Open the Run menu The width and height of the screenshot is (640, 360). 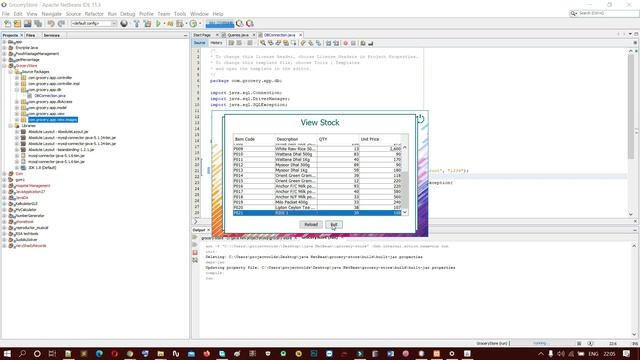[112, 14]
